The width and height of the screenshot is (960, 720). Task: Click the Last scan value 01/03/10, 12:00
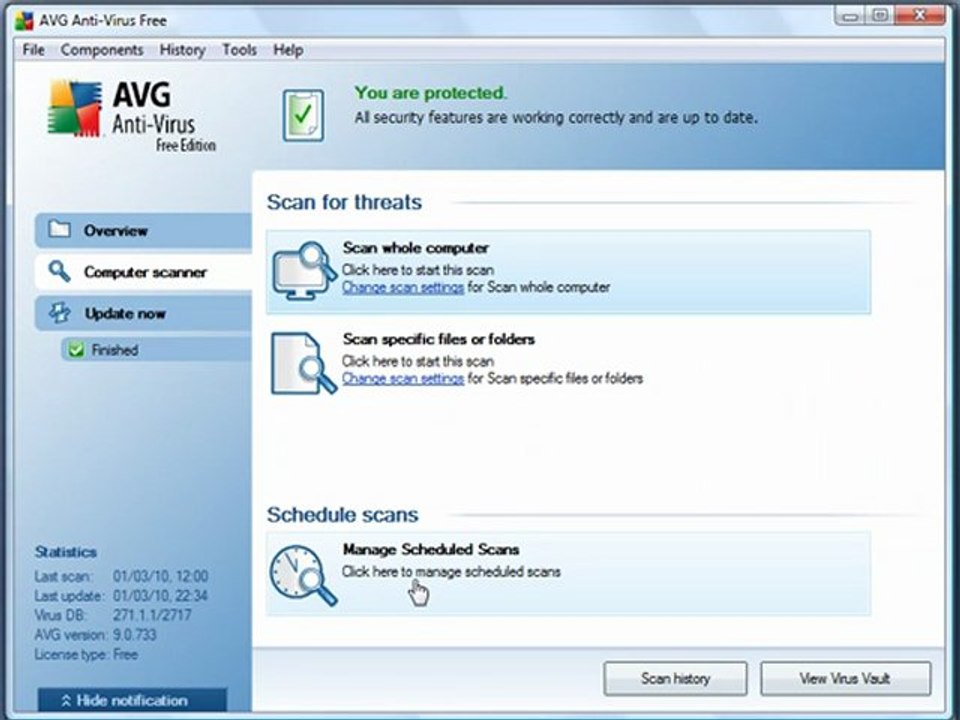(x=160, y=576)
